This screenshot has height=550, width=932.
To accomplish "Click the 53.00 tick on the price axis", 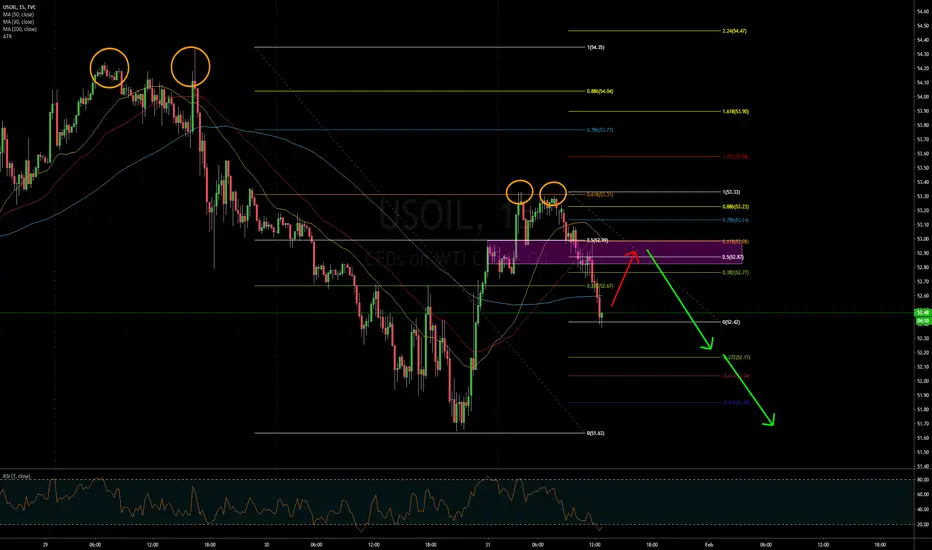I will click(x=923, y=239).
